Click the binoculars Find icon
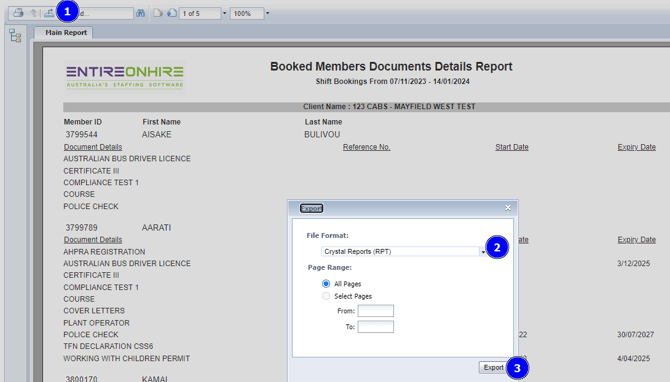The image size is (670, 382). (x=141, y=13)
